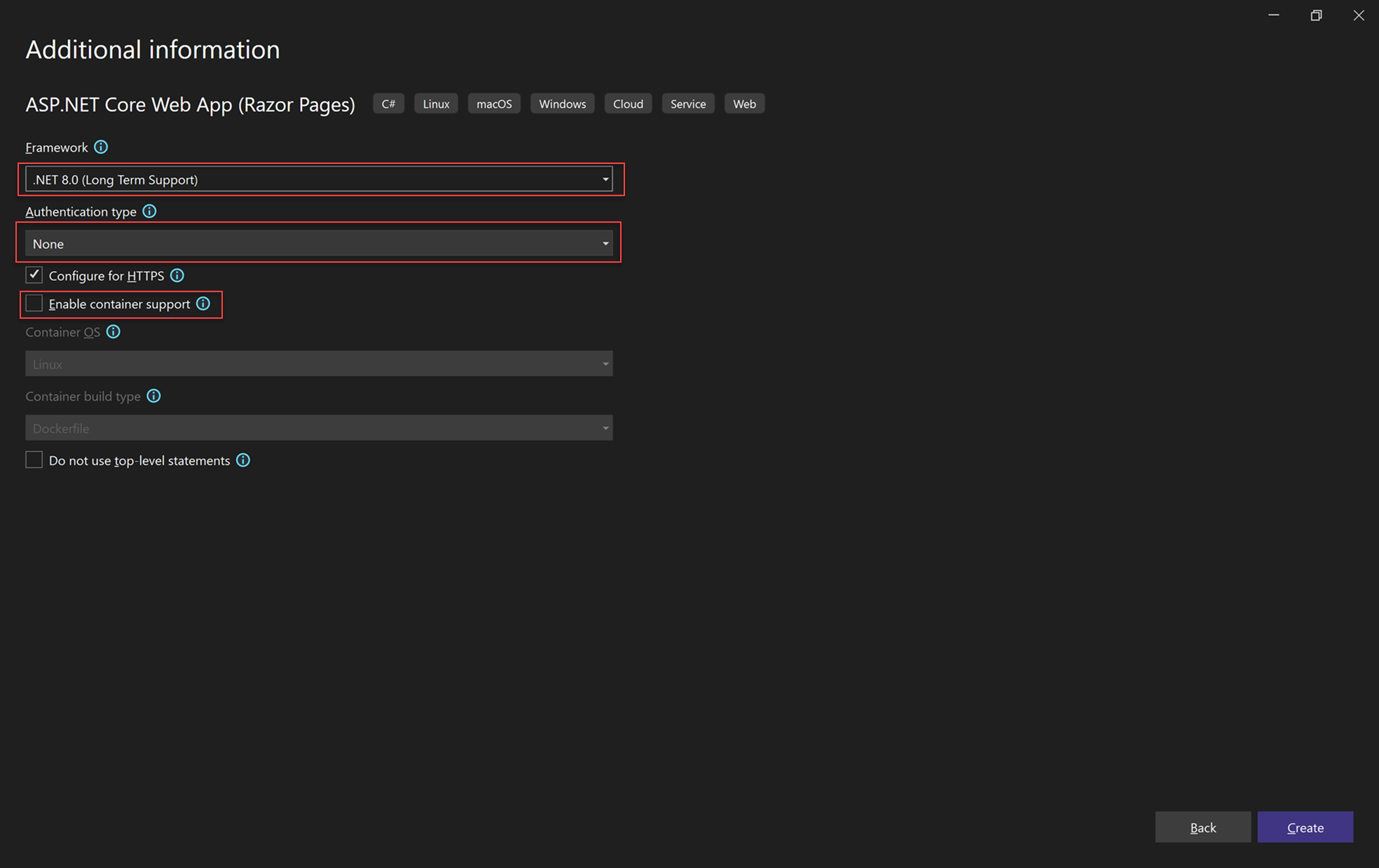The width and height of the screenshot is (1379, 868).
Task: Click the Web platform tag icon
Action: tap(744, 103)
